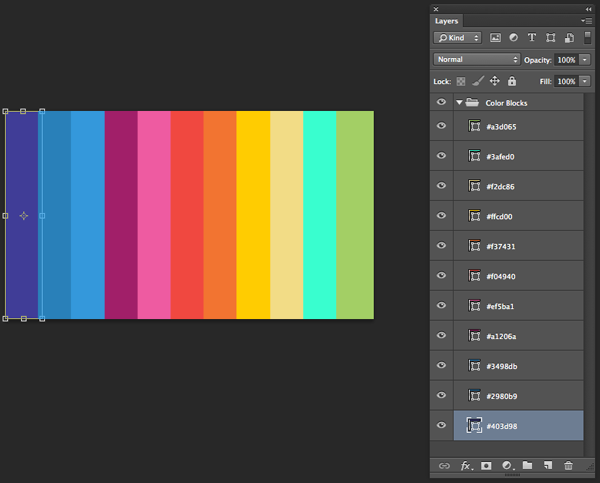Hide the #2980b9 layer

click(x=441, y=395)
